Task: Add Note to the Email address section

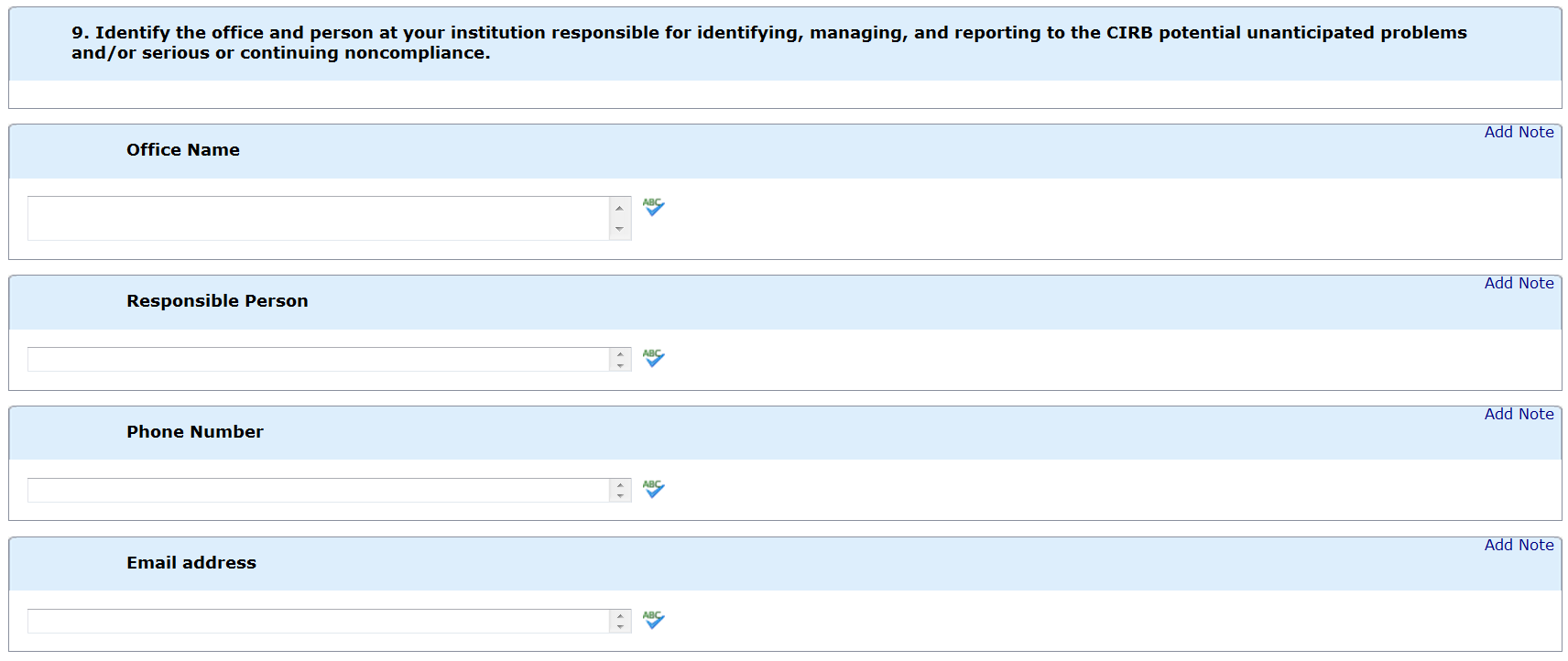Action: coord(1519,545)
